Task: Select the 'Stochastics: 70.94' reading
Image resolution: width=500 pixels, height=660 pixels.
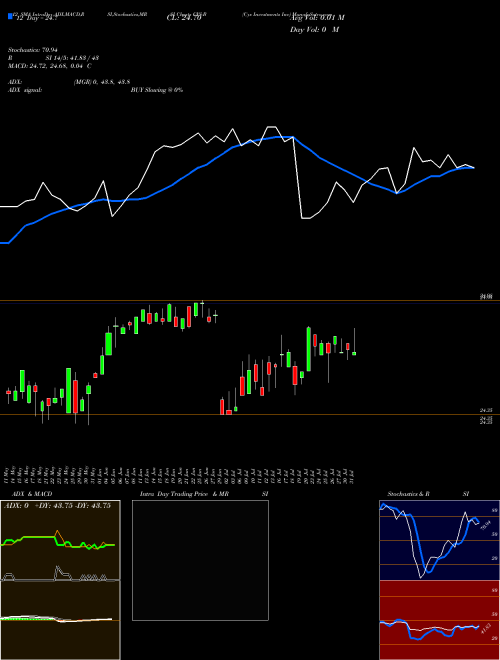Action: 32,50
